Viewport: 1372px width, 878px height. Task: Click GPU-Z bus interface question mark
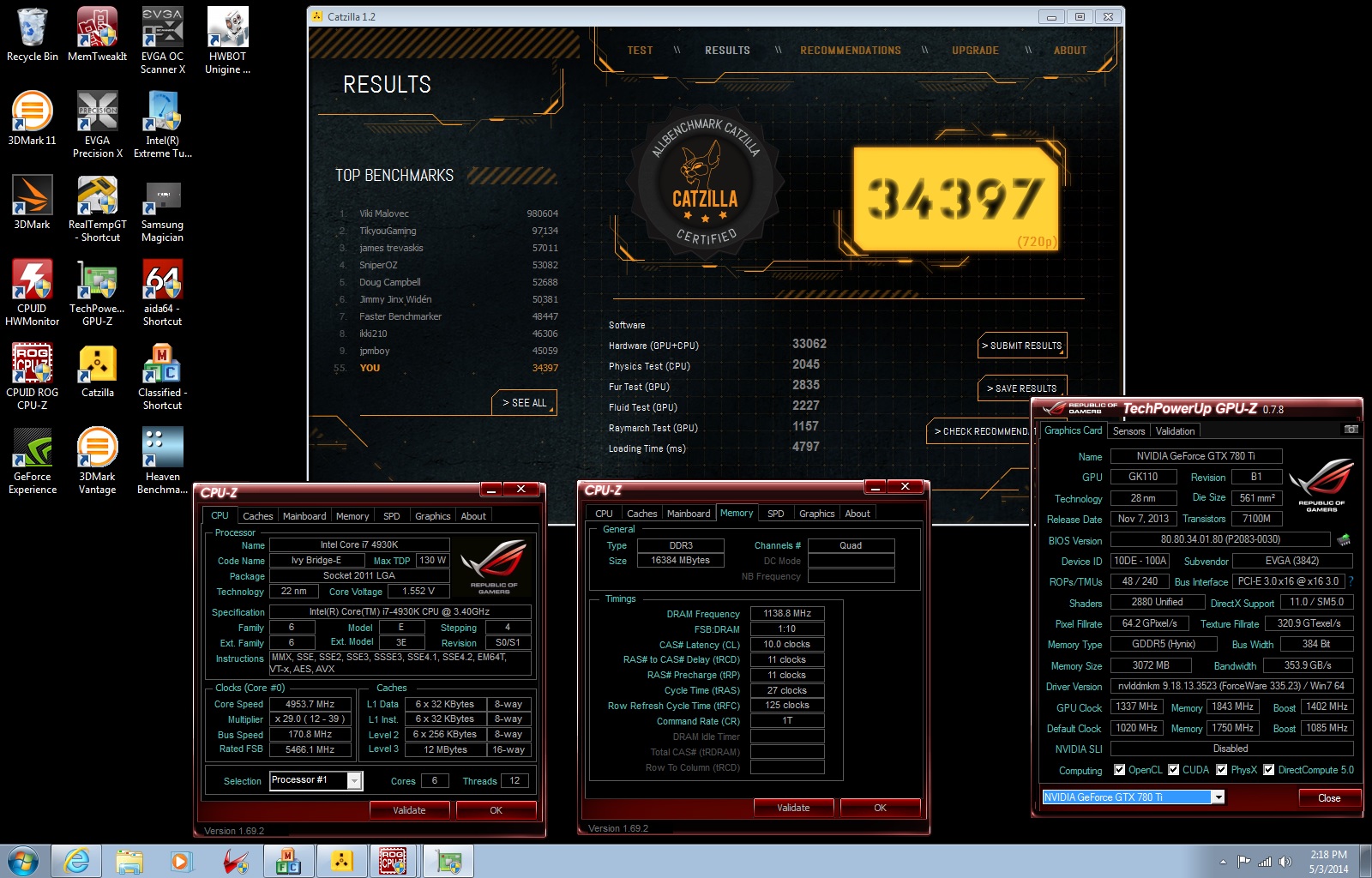pos(1351,581)
